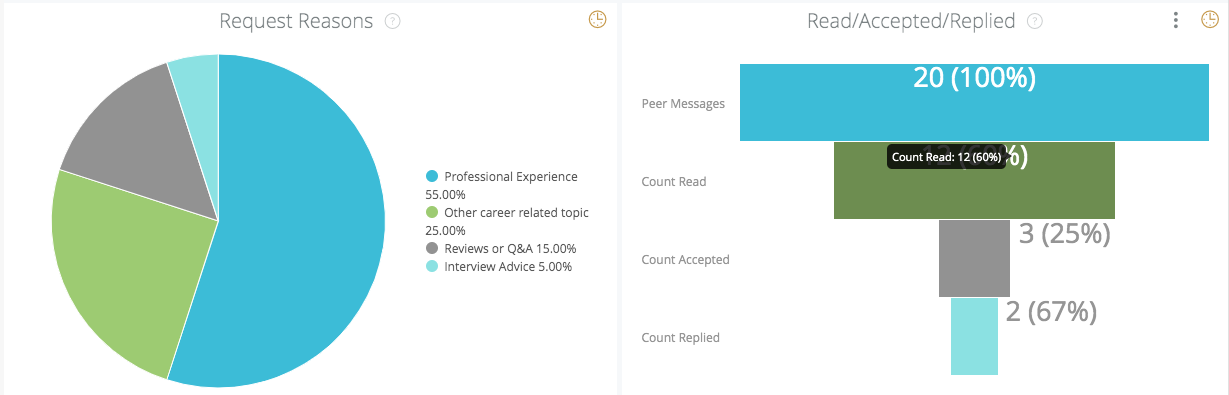This screenshot has width=1229, height=395.
Task: Toggle Professional Experience legend dot
Action: click(x=432, y=176)
